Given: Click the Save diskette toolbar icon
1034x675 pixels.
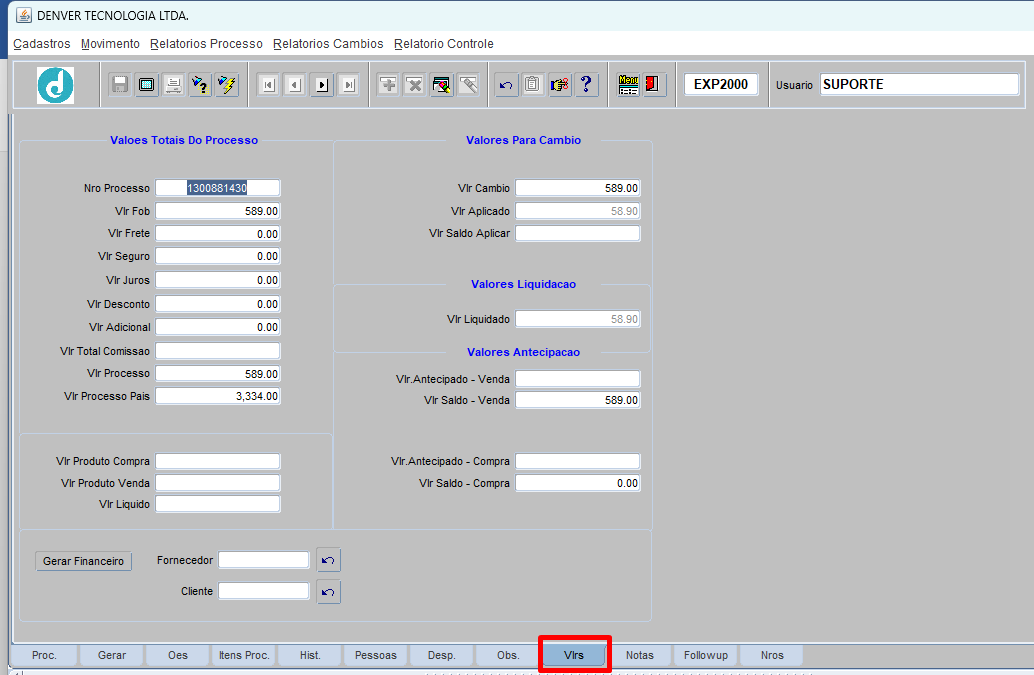Looking at the screenshot, I should pos(120,85).
